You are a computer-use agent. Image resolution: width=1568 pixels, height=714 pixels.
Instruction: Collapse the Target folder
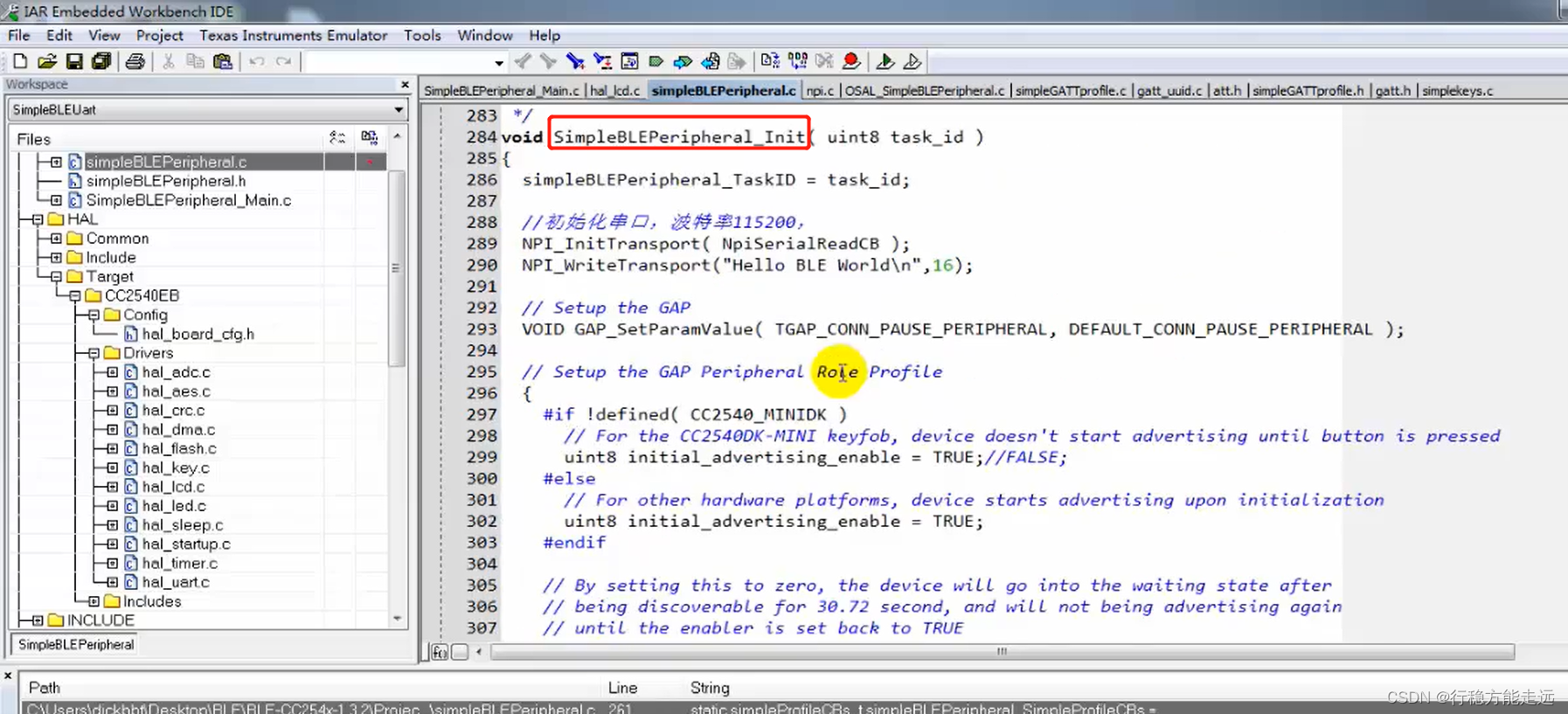pyautogui.click(x=56, y=277)
